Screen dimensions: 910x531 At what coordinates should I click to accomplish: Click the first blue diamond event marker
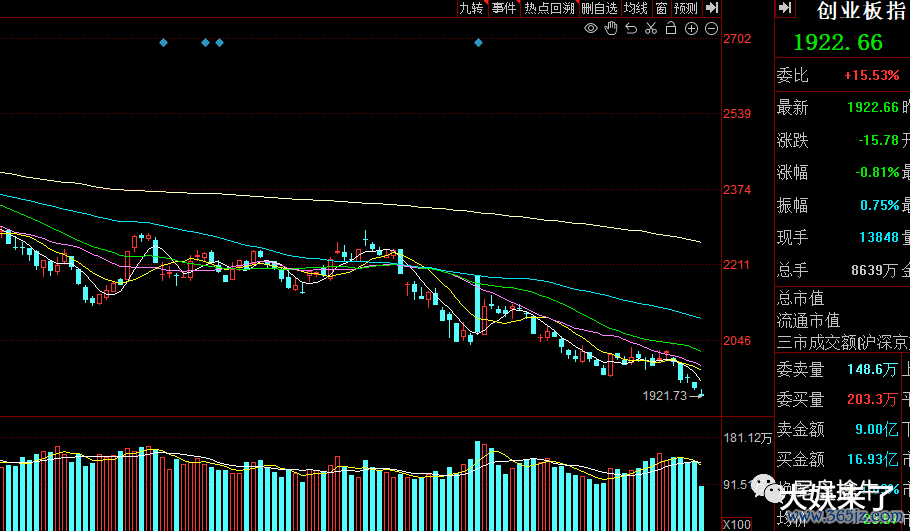tap(164, 43)
